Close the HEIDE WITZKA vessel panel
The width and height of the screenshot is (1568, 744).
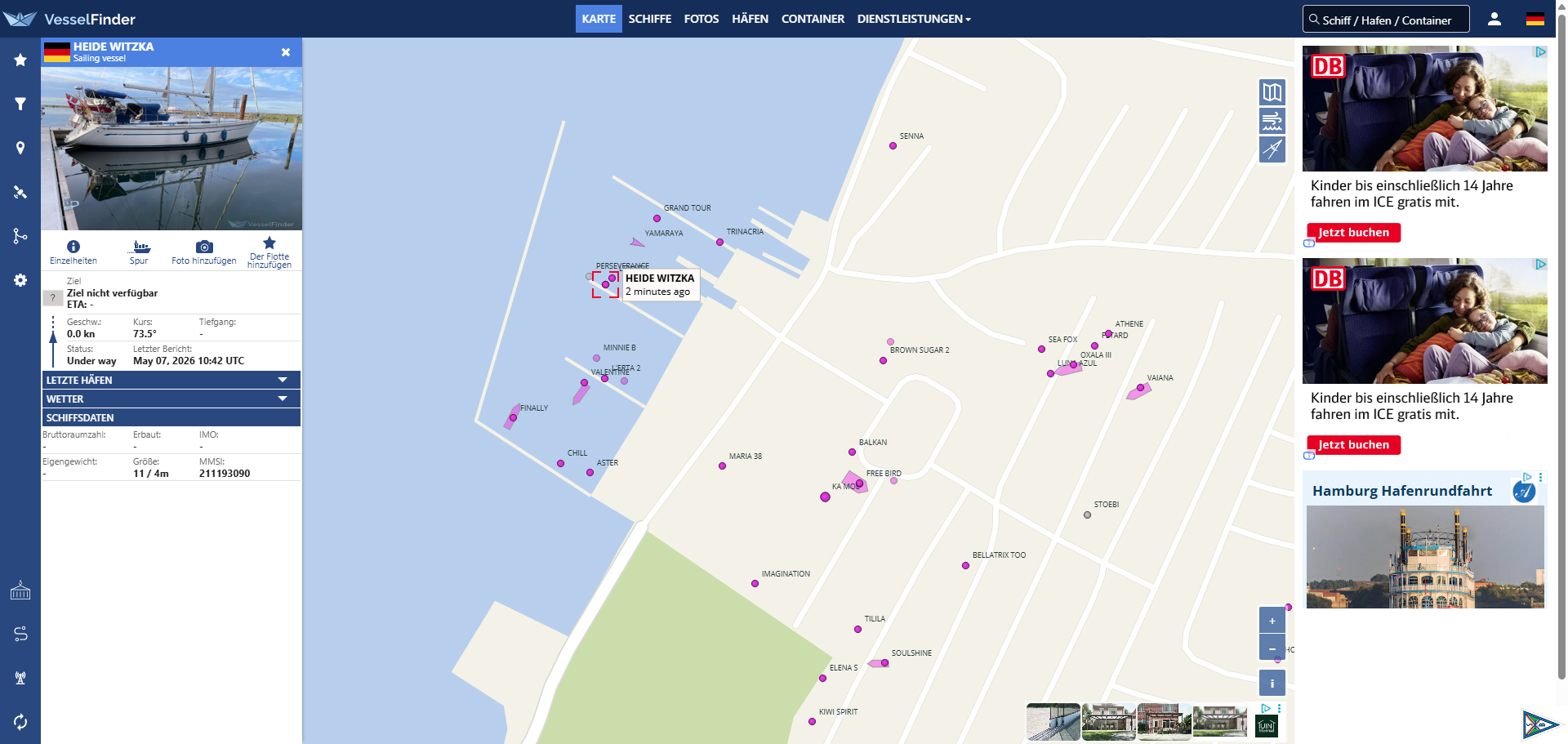[286, 52]
